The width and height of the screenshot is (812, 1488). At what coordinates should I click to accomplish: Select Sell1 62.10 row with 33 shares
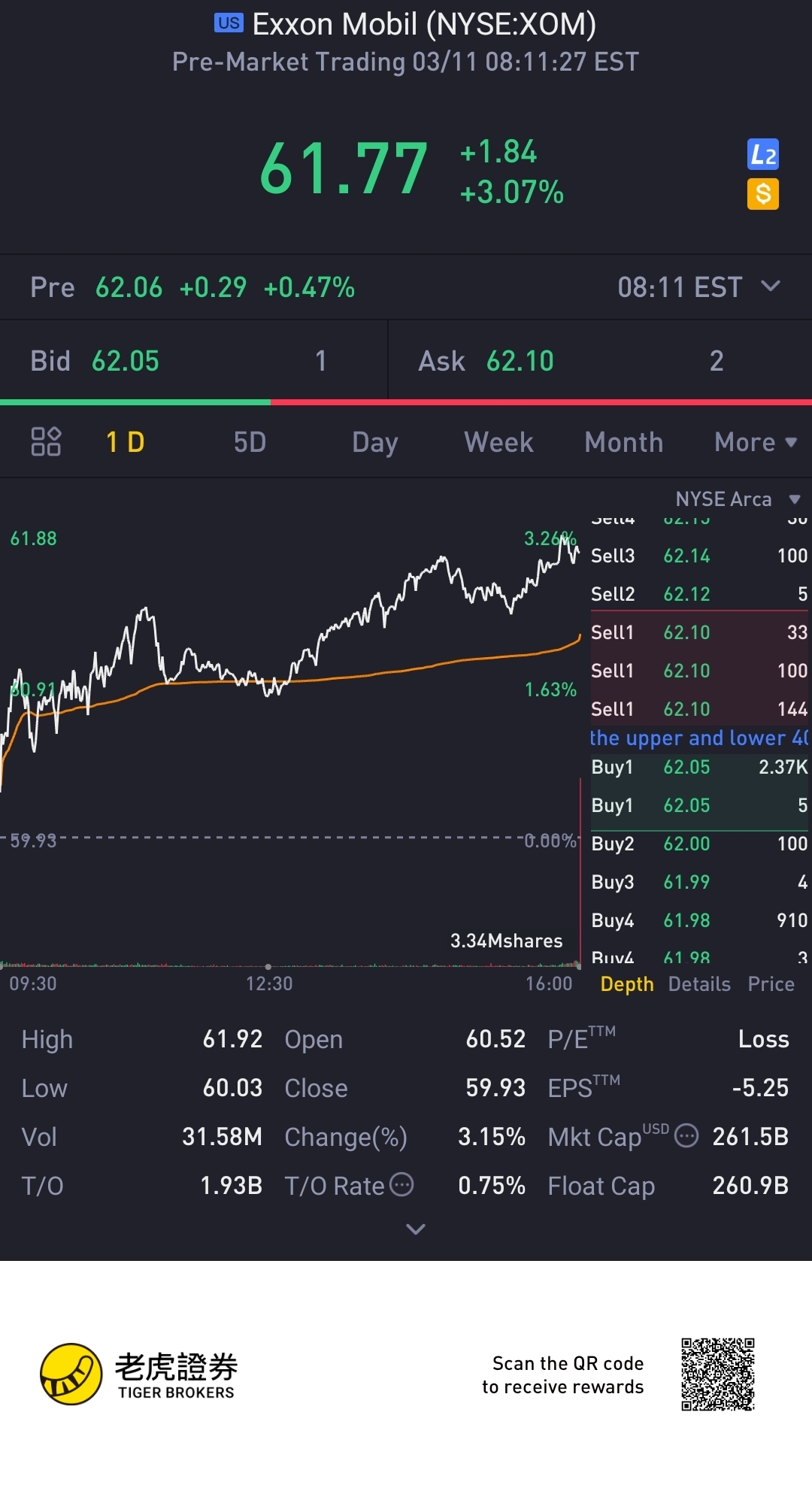(699, 632)
